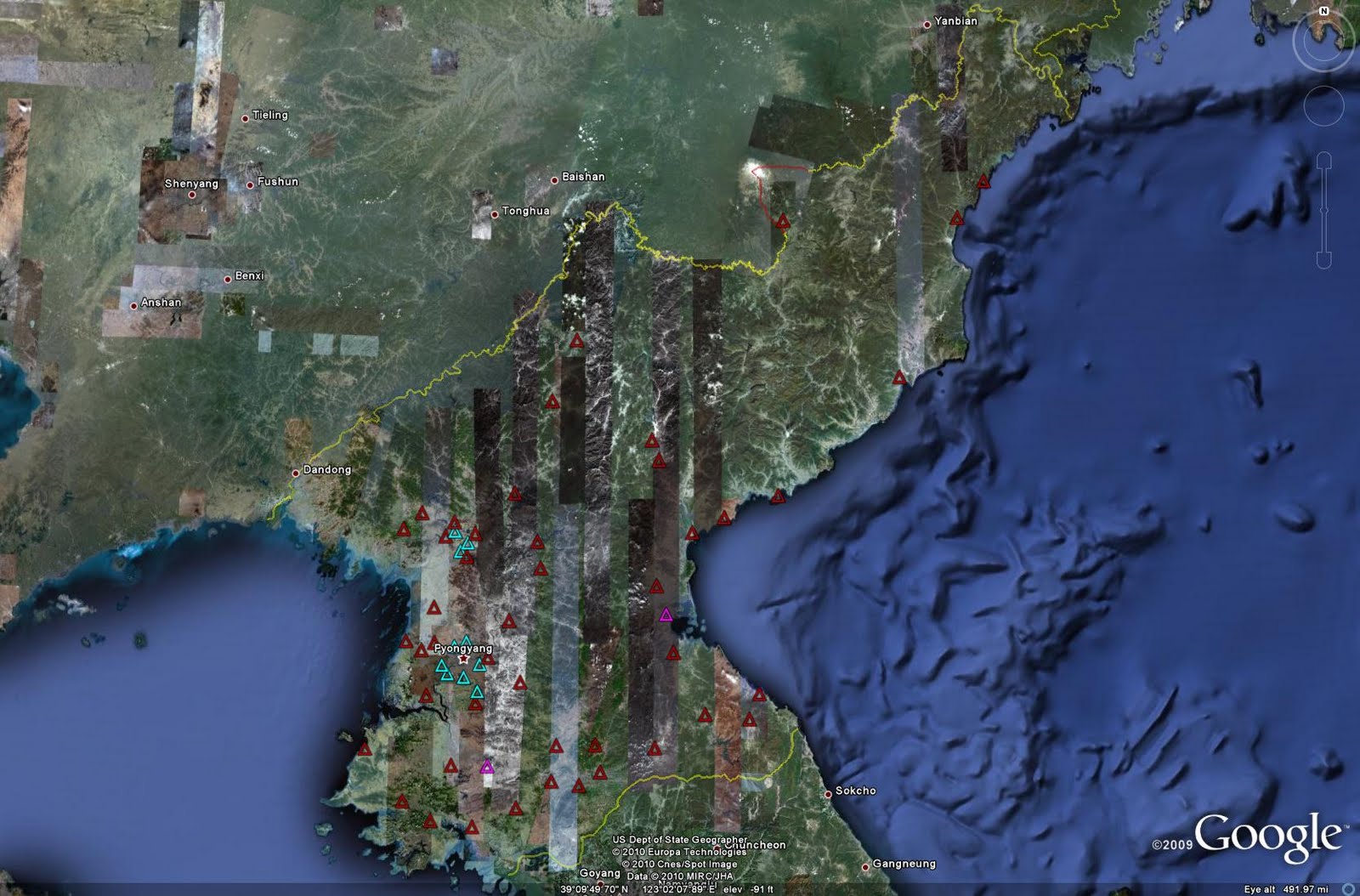Click the Yanbian city dot marker

[928, 24]
